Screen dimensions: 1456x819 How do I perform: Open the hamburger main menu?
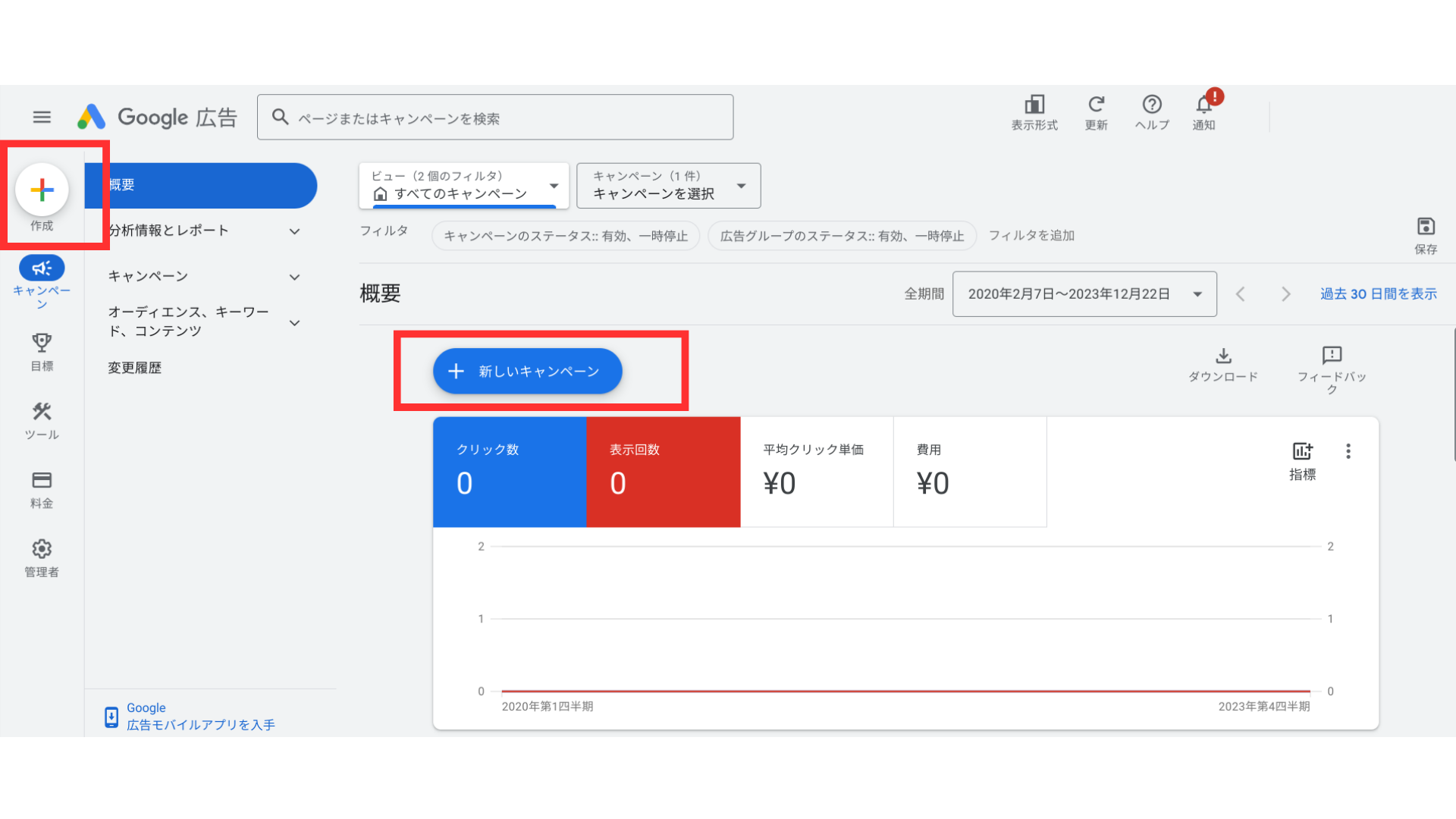click(42, 117)
